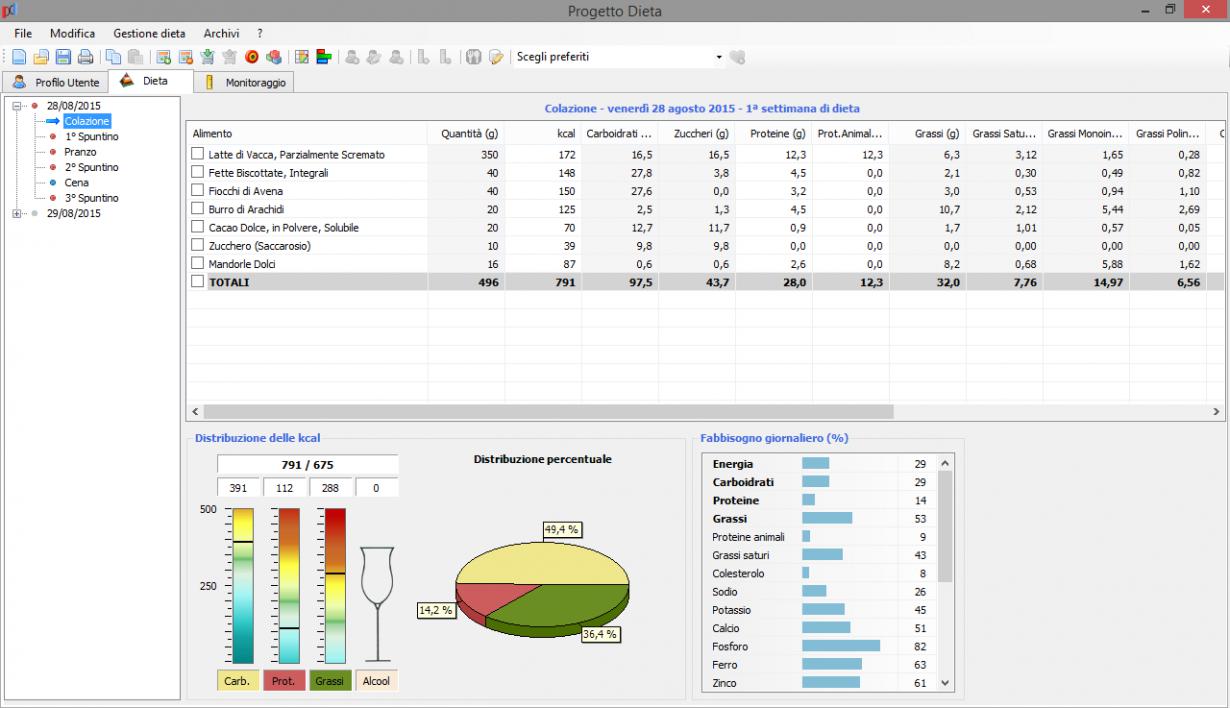Click the copy icon in toolbar
The image size is (1230, 708).
tap(113, 57)
